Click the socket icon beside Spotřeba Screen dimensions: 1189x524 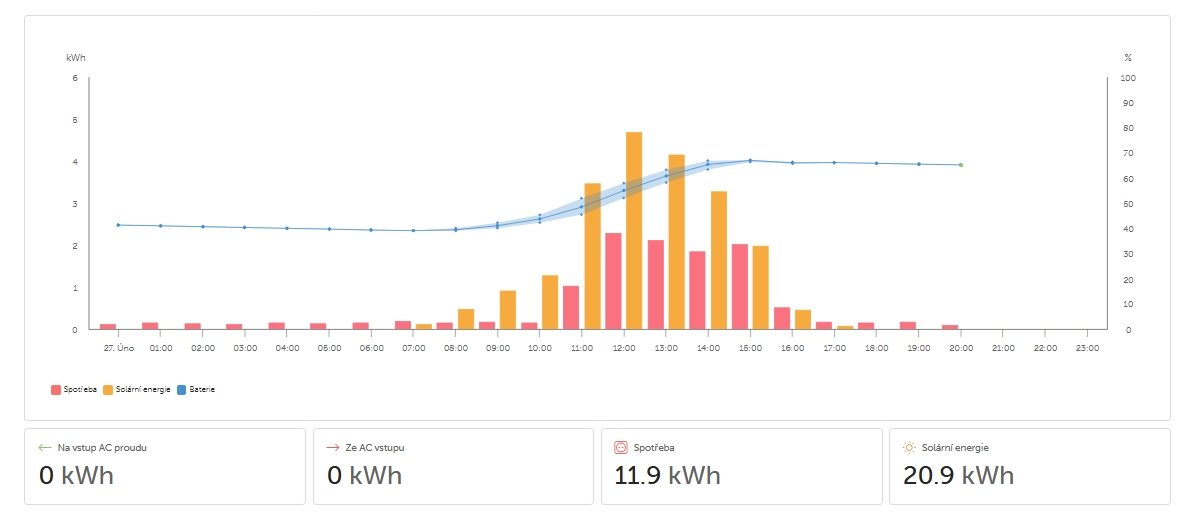[621, 447]
